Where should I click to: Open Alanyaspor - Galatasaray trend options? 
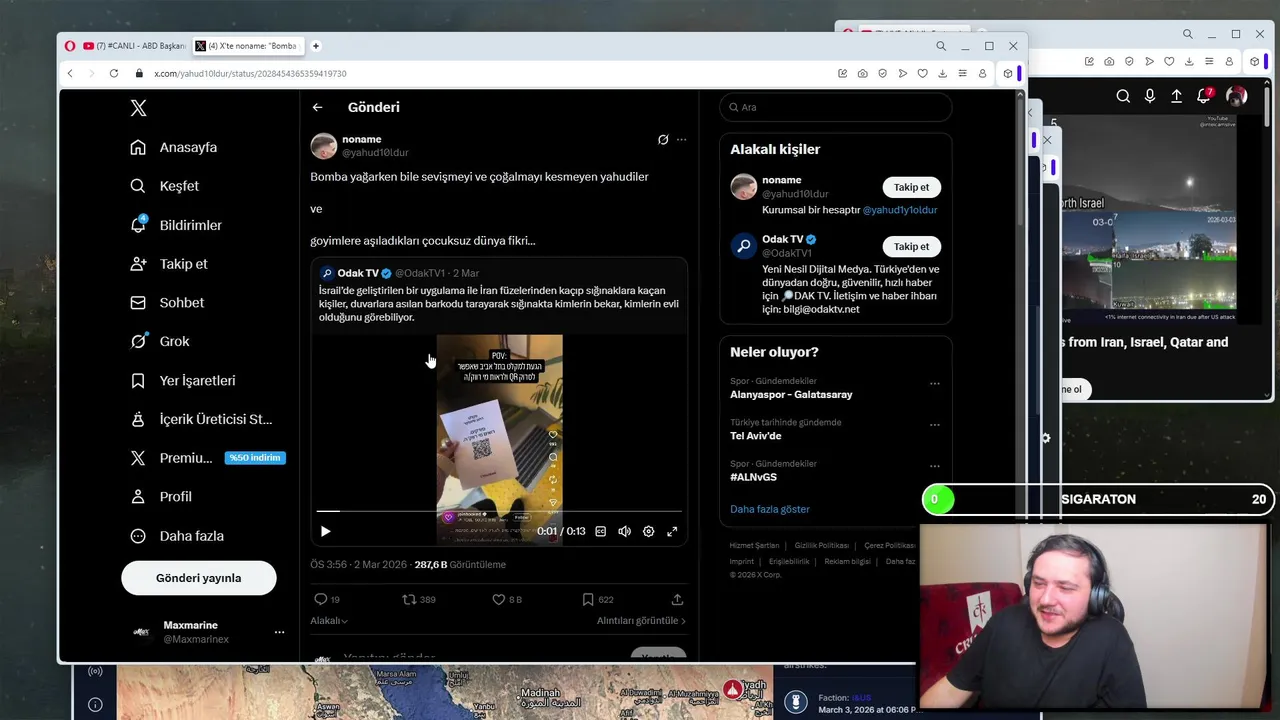934,383
